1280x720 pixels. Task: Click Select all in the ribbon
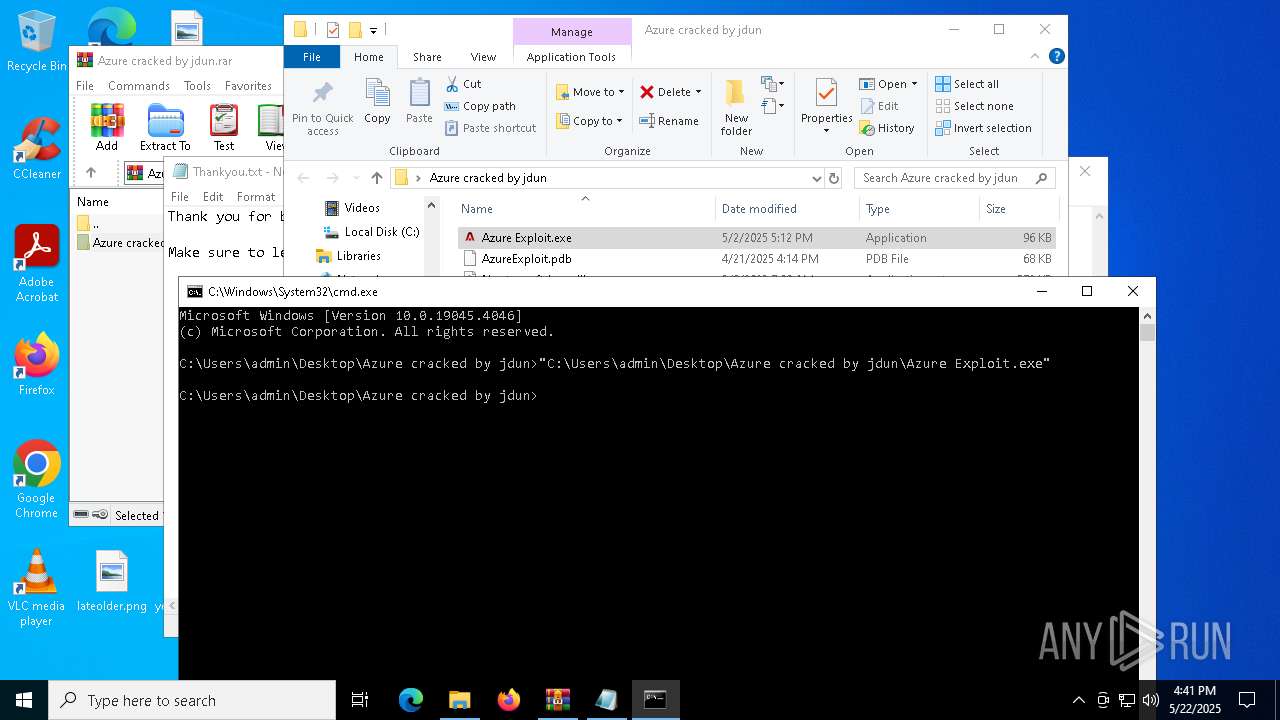click(967, 84)
